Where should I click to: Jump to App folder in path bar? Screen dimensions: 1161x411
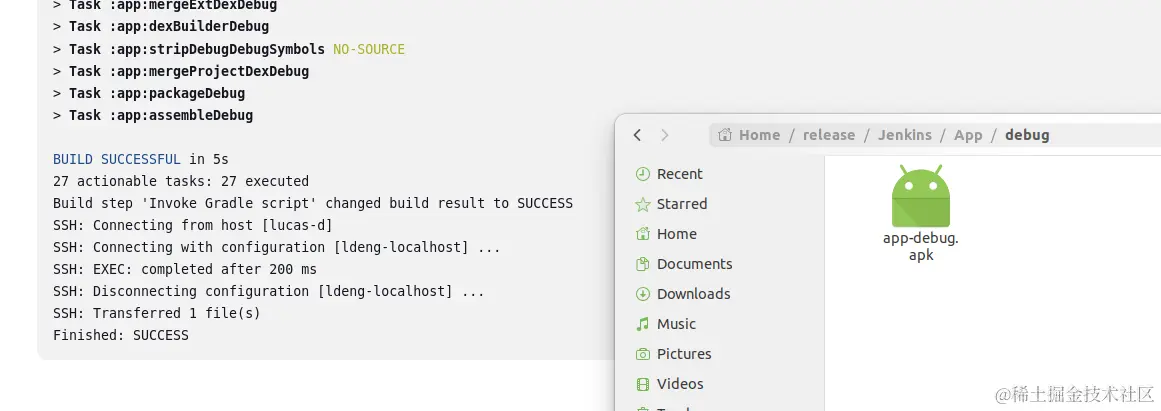click(x=968, y=135)
